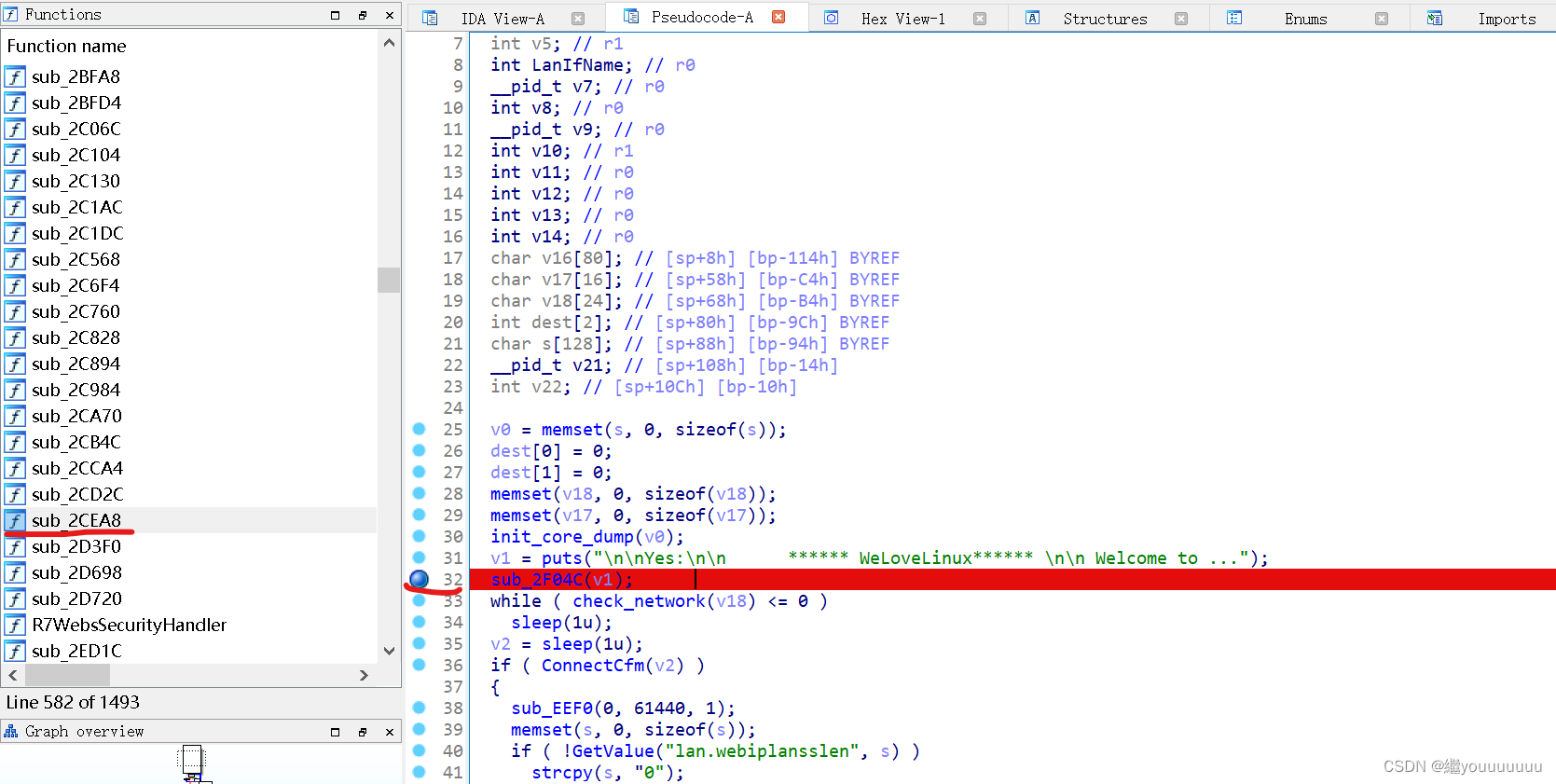Click the function icon beside sub_2C984
1556x784 pixels.
15,390
